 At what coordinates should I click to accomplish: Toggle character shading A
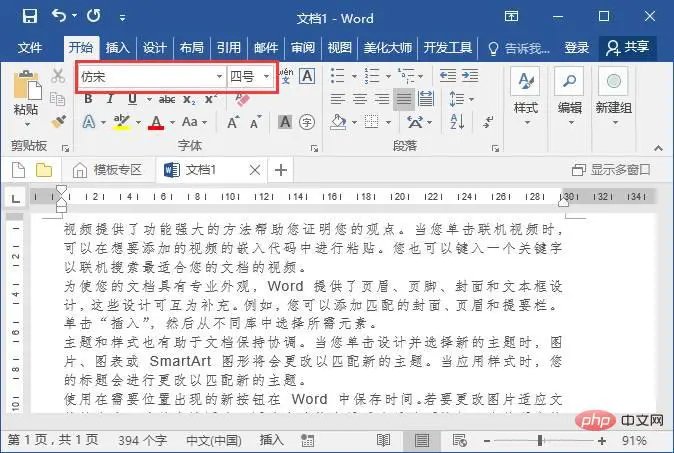click(x=285, y=122)
